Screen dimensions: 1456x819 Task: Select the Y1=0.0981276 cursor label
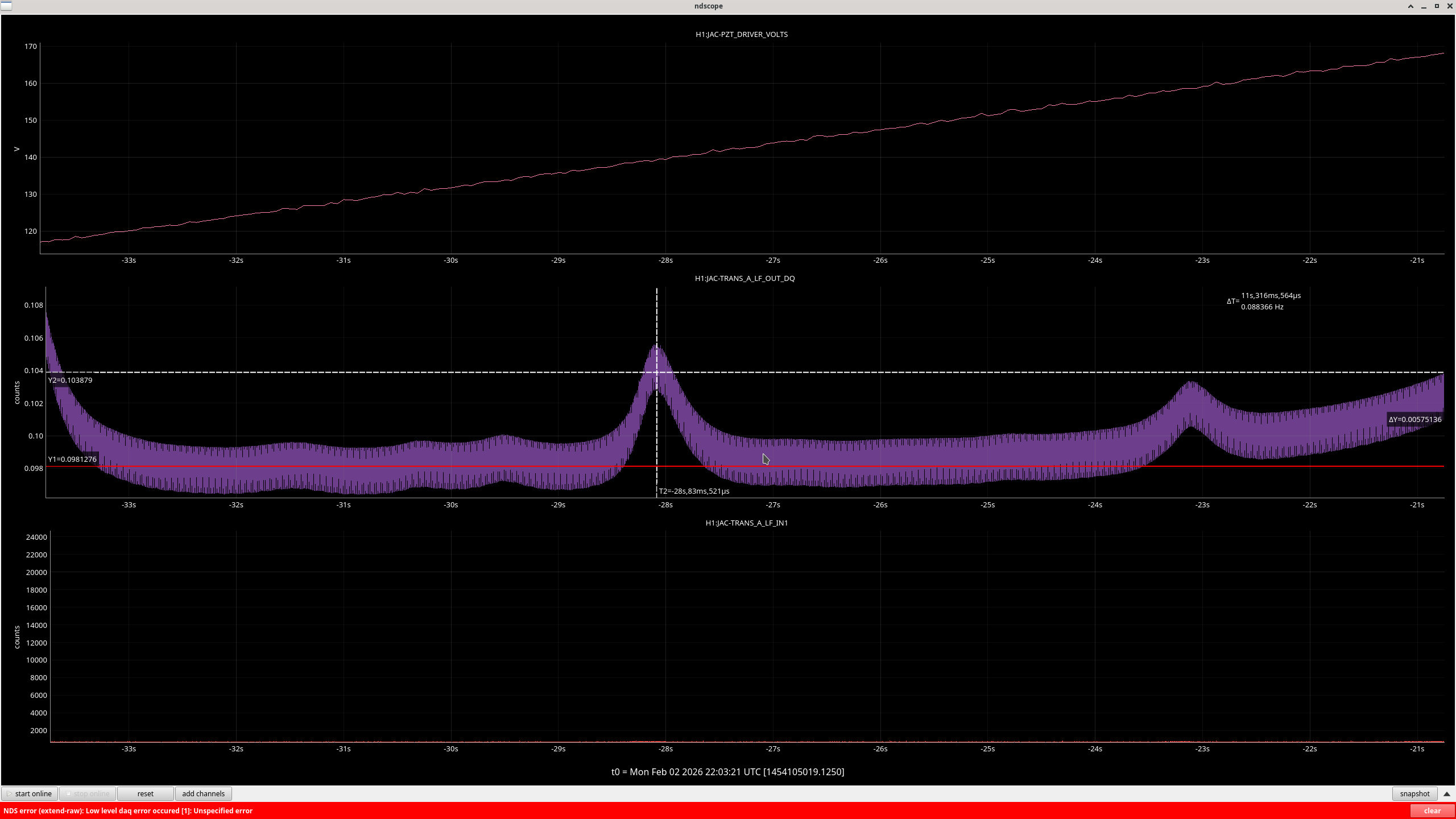click(x=72, y=459)
